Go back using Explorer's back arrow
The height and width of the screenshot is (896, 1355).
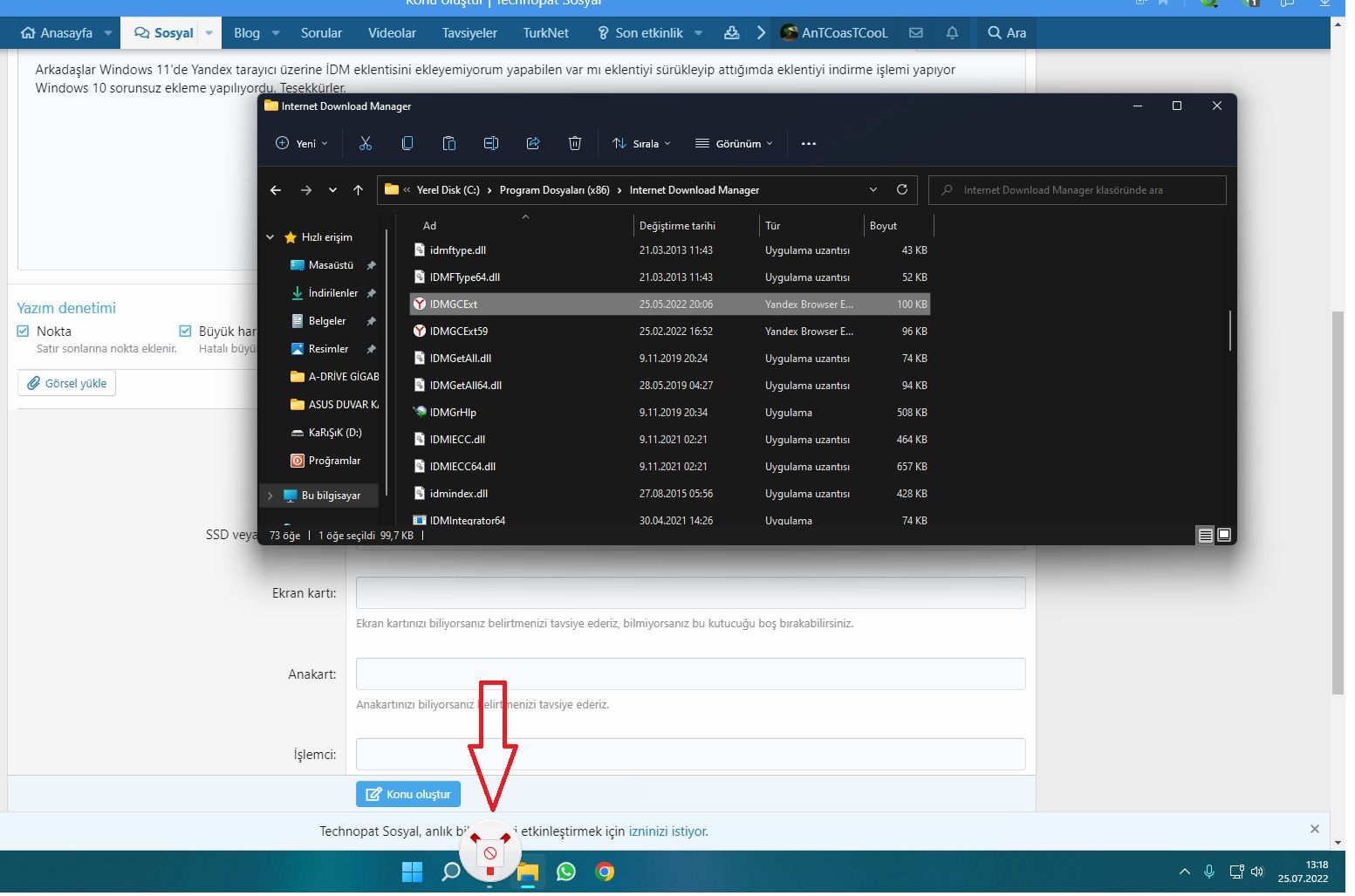[276, 190]
